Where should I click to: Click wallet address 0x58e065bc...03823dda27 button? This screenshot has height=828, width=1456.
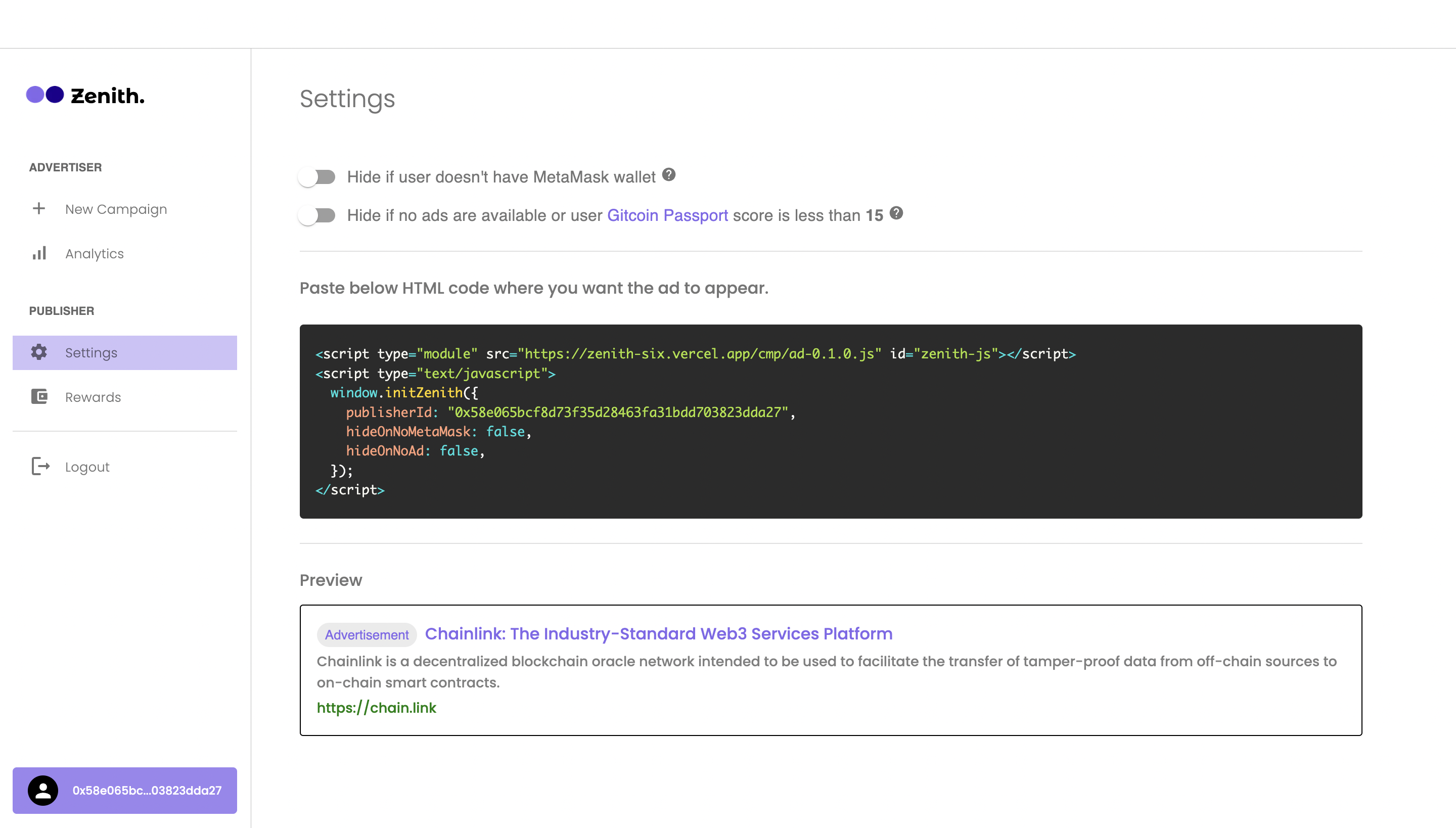point(147,790)
